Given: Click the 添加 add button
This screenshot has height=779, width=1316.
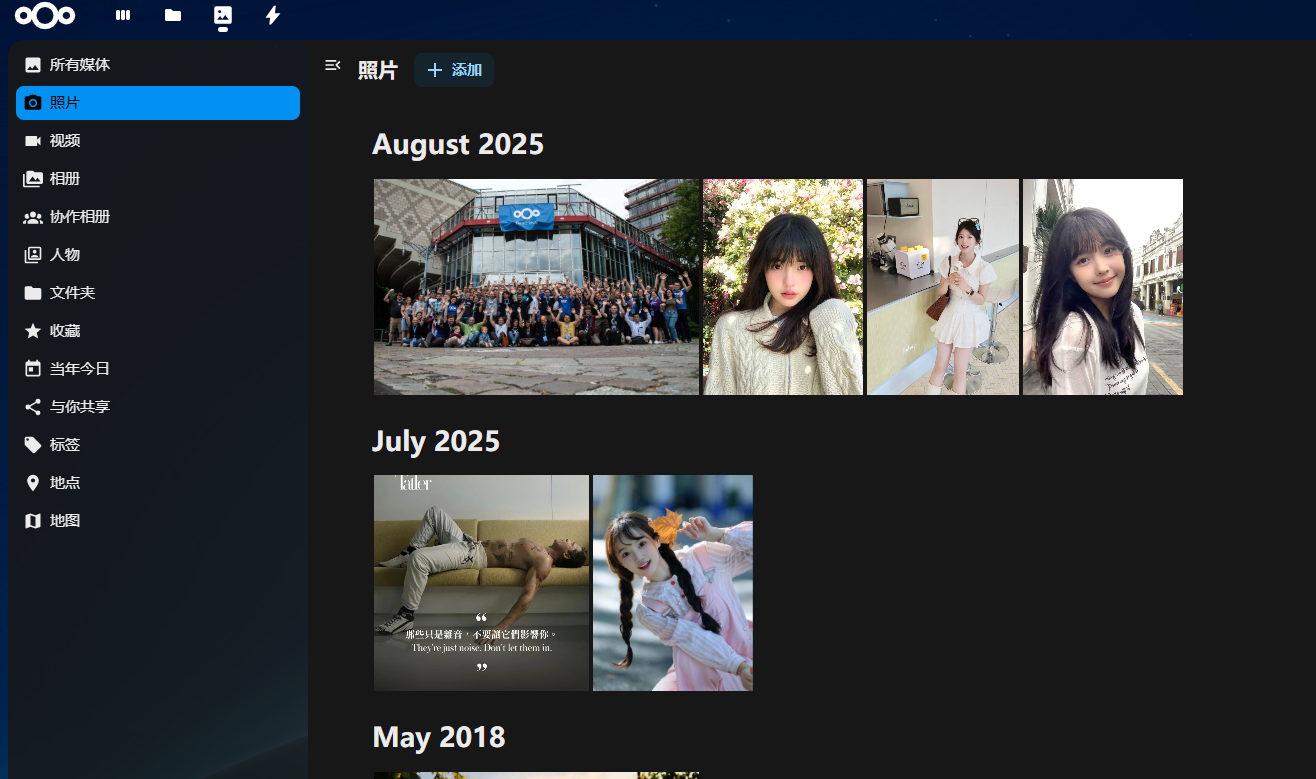Looking at the screenshot, I should pos(454,70).
